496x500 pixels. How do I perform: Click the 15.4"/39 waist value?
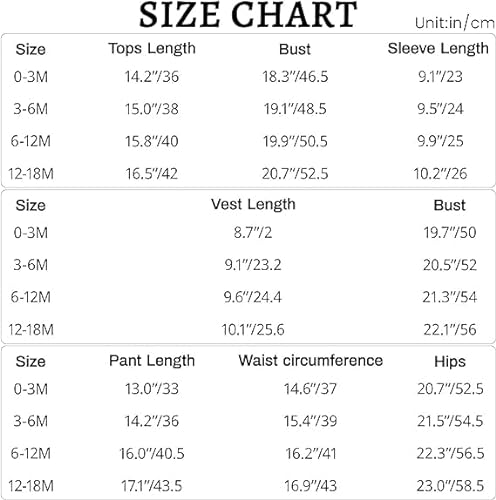point(310,421)
